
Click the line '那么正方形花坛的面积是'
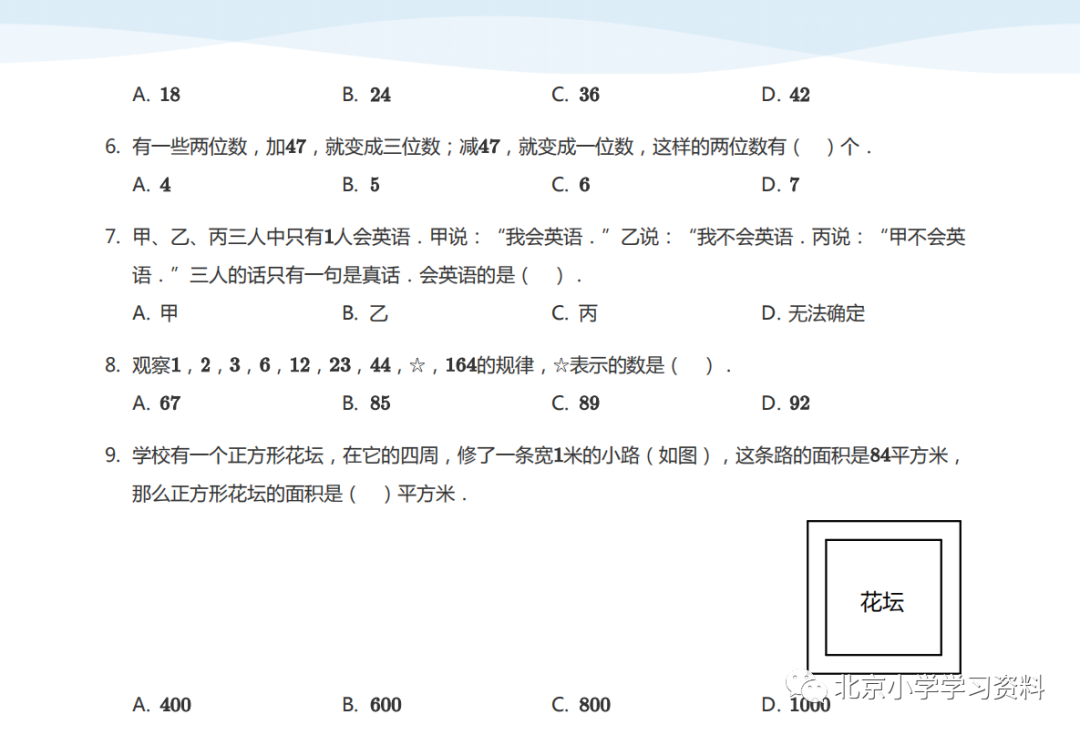coord(300,494)
